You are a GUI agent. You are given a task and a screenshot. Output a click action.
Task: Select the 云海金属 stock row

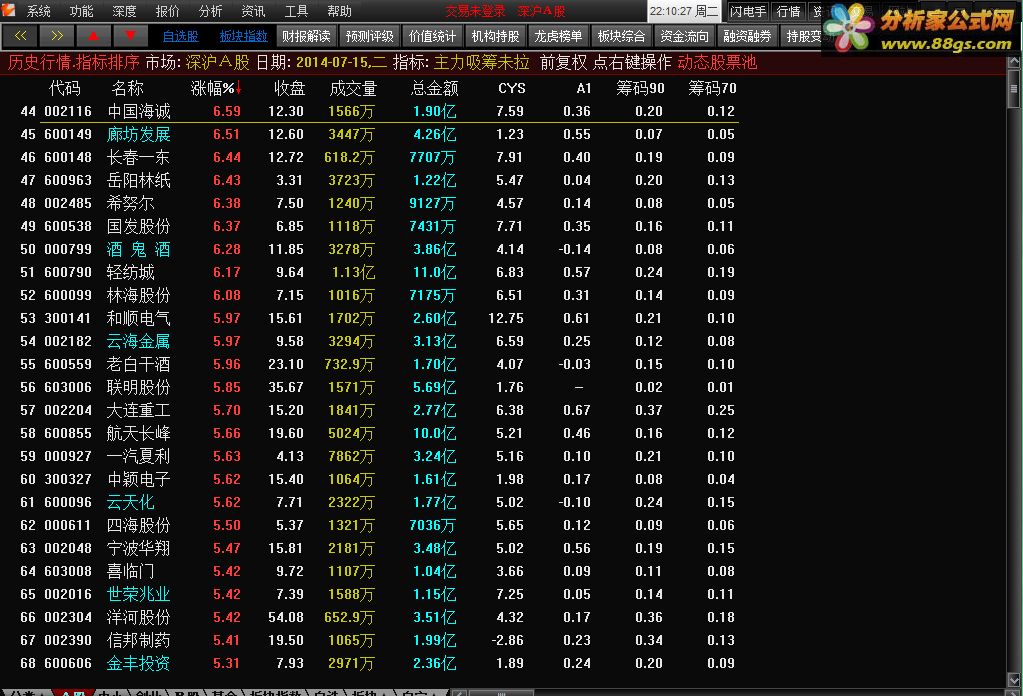[378, 341]
